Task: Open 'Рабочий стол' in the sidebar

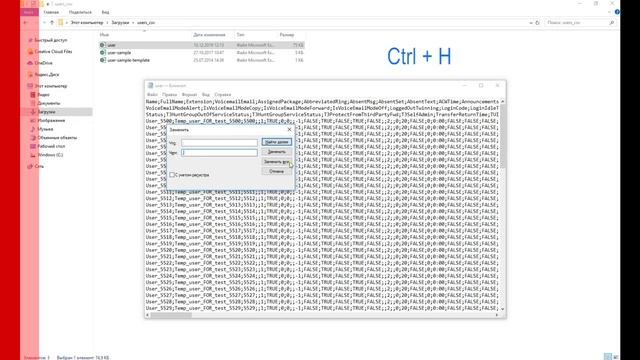Action: (x=51, y=146)
